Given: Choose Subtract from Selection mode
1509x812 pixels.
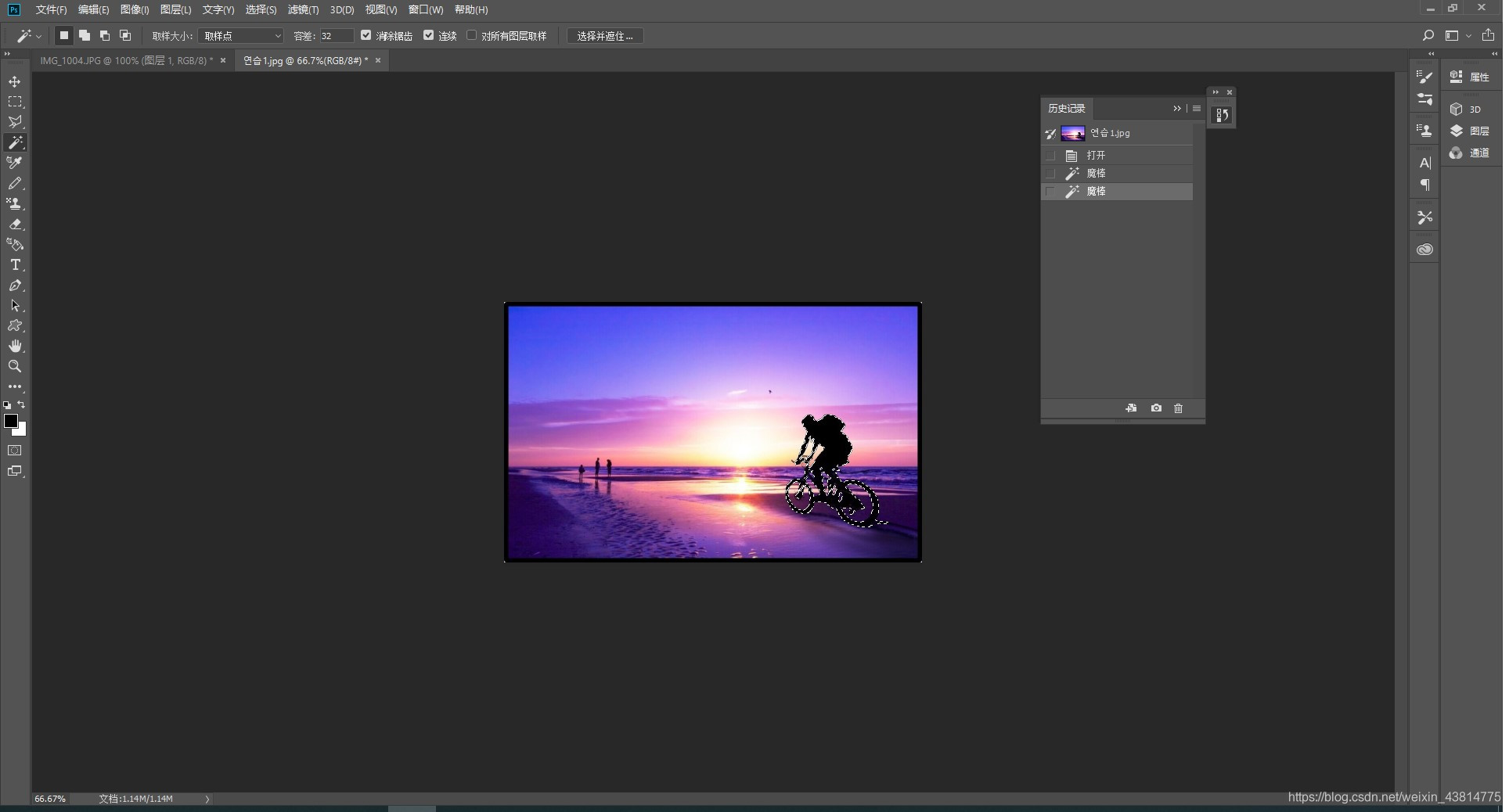Looking at the screenshot, I should (x=105, y=35).
